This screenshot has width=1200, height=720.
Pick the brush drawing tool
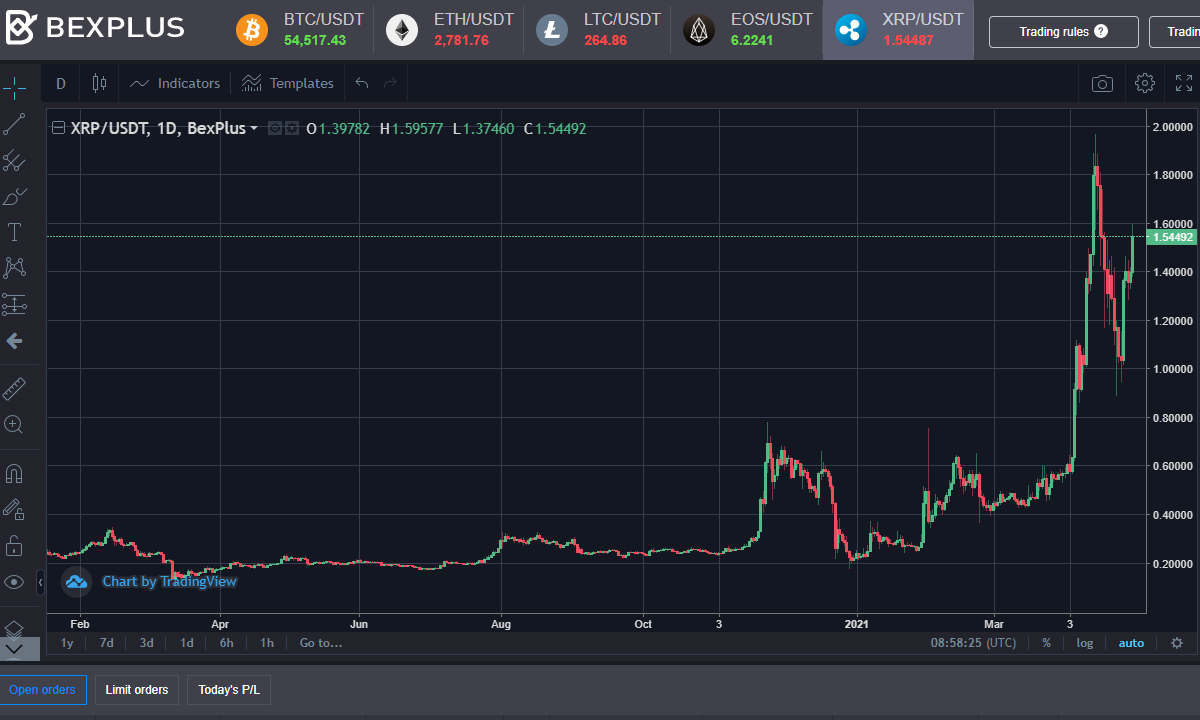[x=15, y=196]
